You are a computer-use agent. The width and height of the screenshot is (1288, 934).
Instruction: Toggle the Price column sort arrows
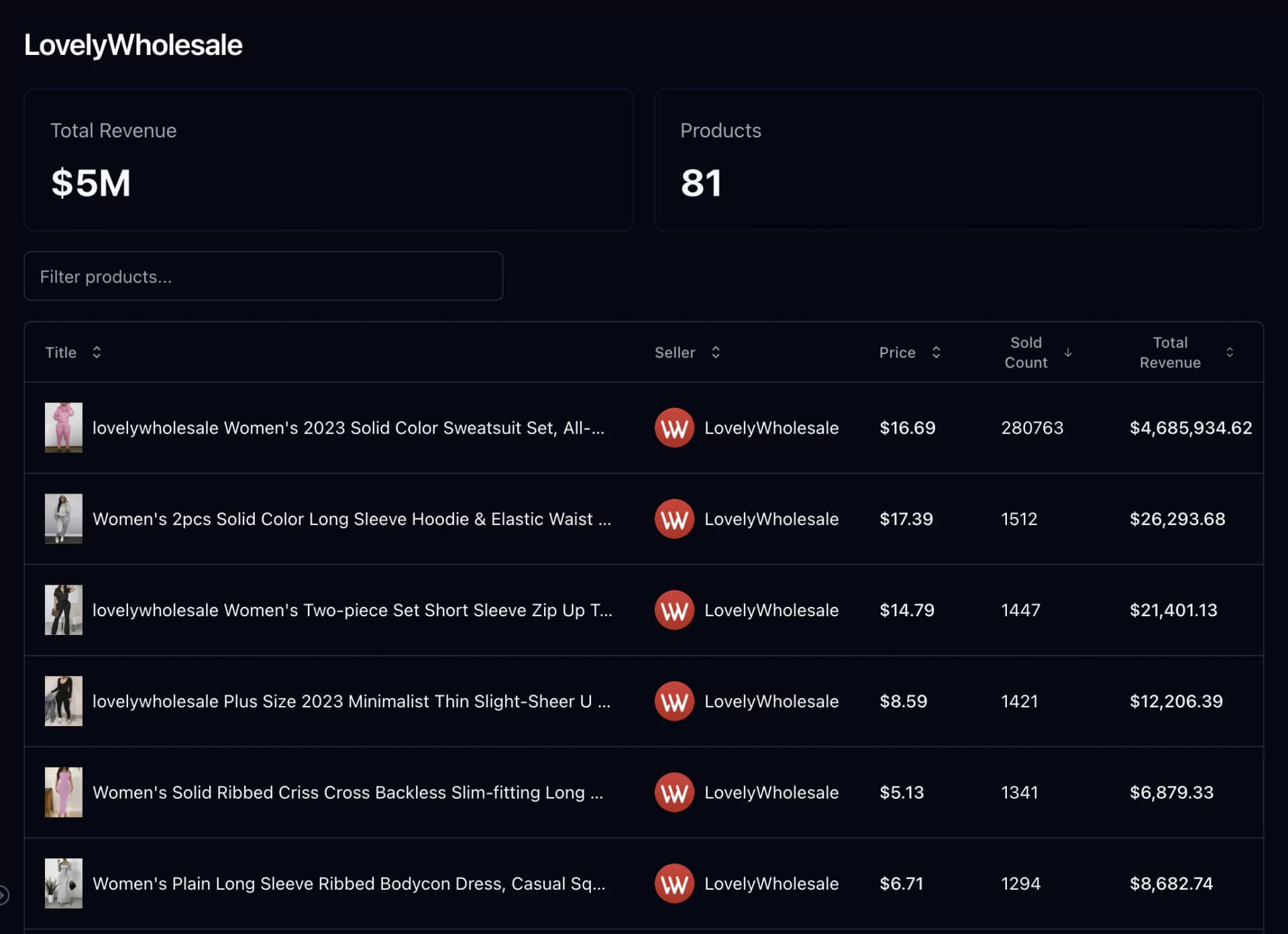[936, 352]
